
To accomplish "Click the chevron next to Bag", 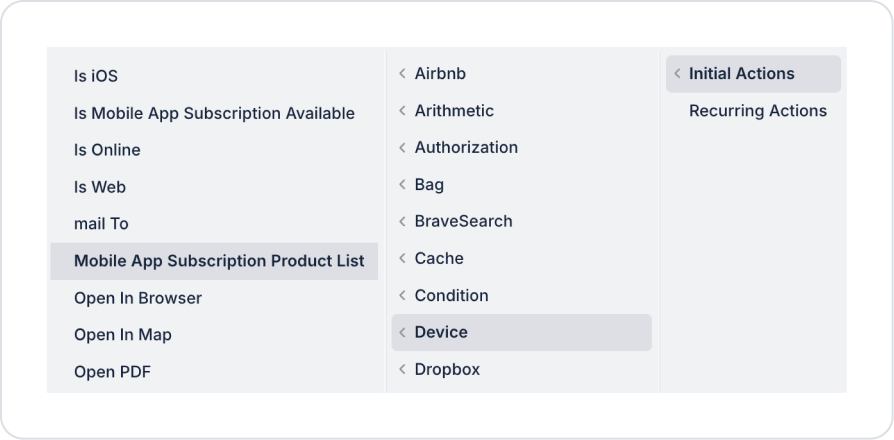I will point(402,185).
